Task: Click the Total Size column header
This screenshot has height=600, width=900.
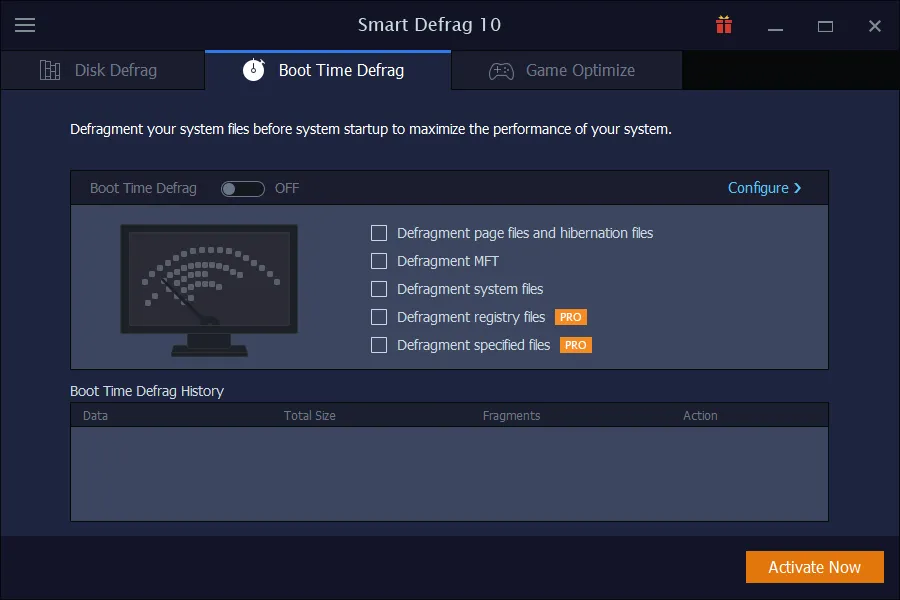Action: pos(309,416)
